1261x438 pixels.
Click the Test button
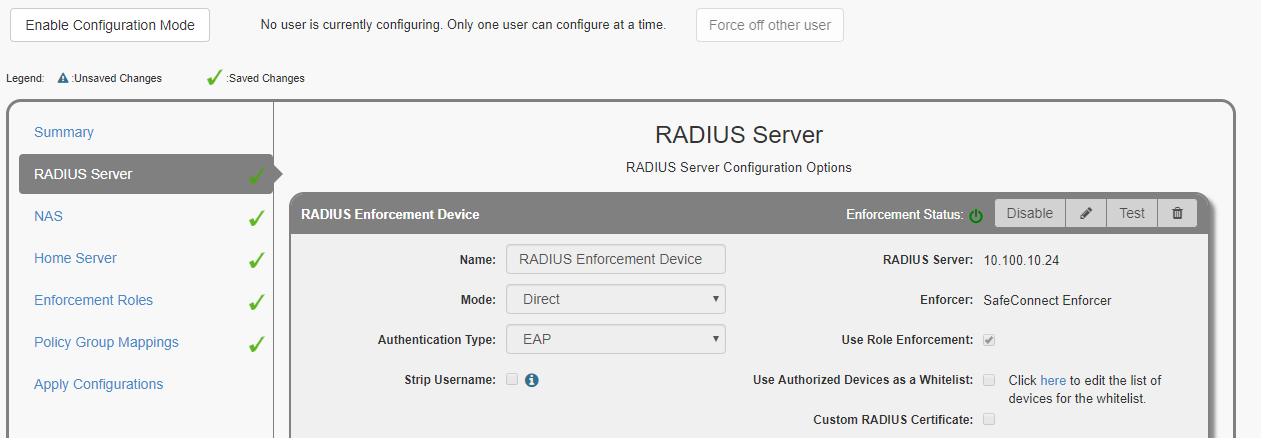1132,213
